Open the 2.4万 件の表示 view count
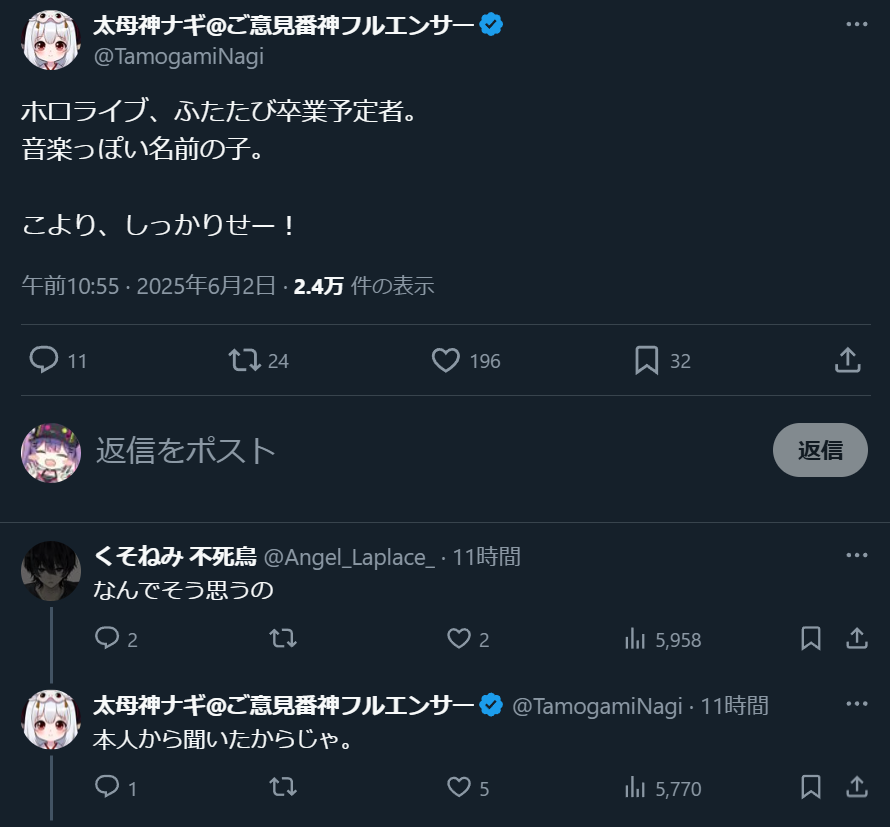Screen dimensions: 890x827 (364, 286)
